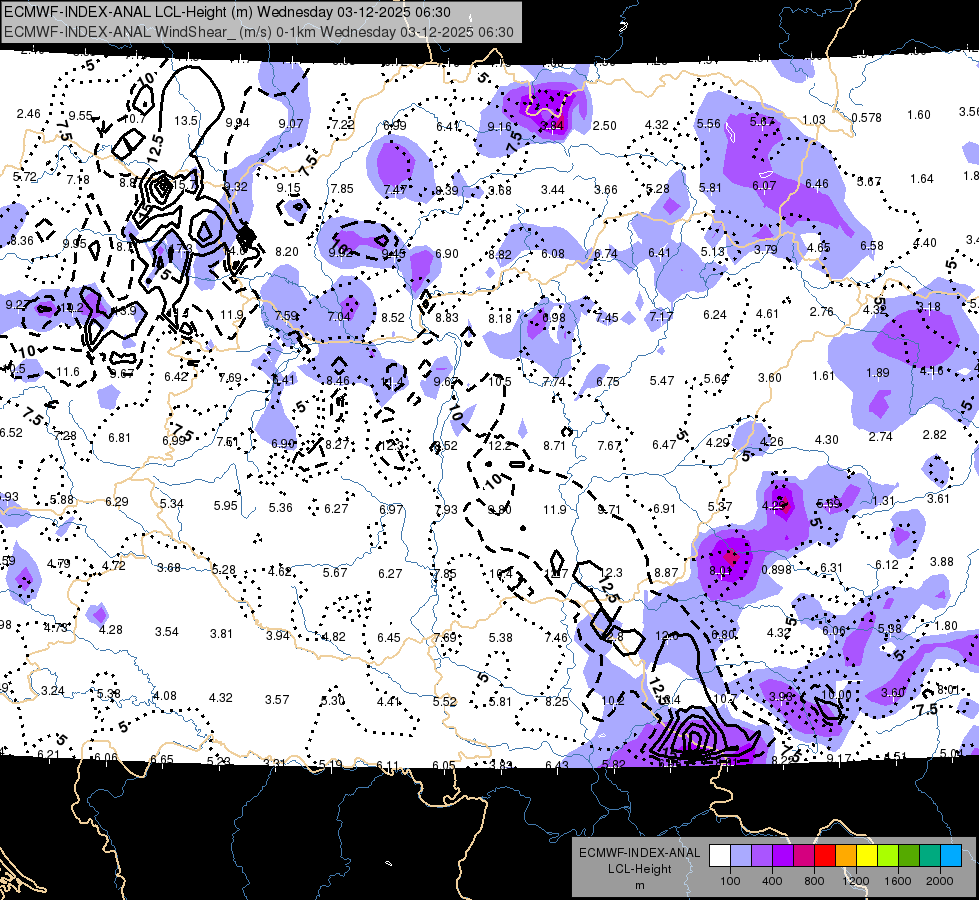Click the map value 1.64
The width and height of the screenshot is (979, 900).
[922, 179]
